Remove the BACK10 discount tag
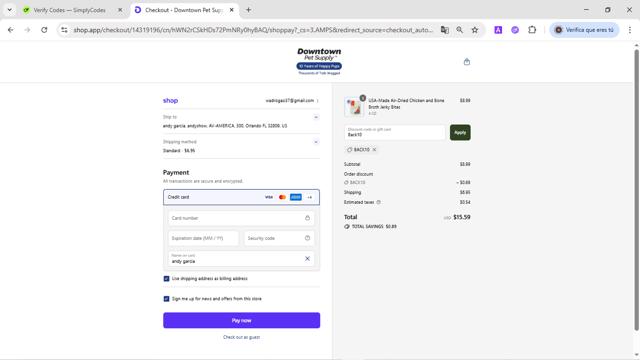Image resolution: width=640 pixels, height=360 pixels. pos(374,150)
